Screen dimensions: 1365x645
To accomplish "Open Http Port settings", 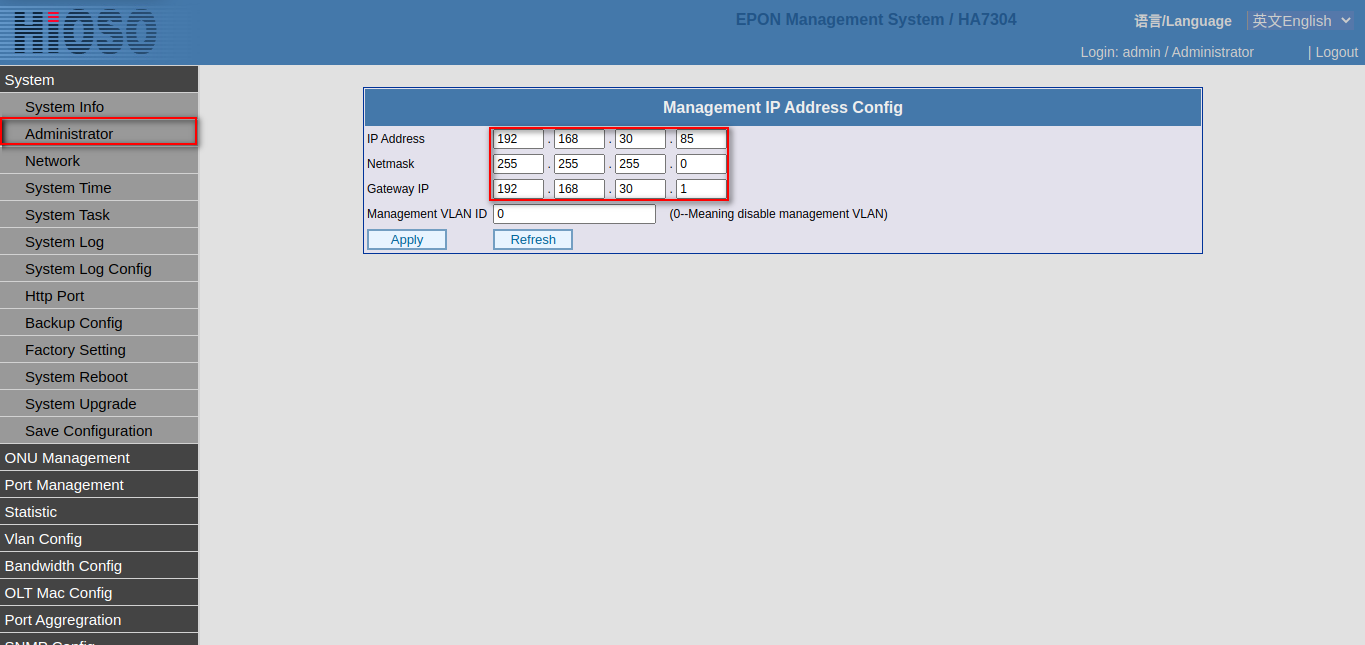I will coord(55,296).
